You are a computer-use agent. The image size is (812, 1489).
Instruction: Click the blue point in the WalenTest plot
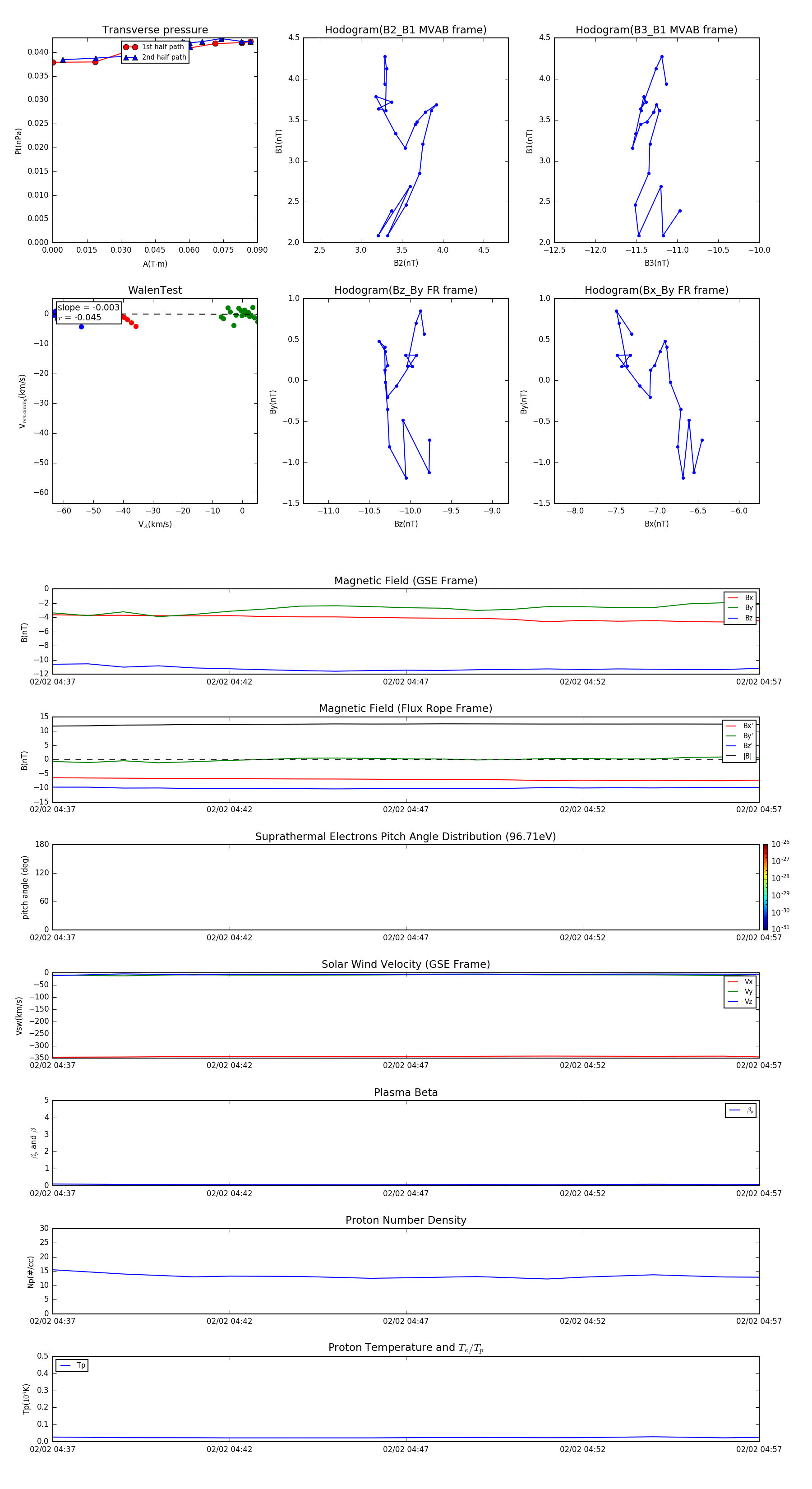coord(82,327)
